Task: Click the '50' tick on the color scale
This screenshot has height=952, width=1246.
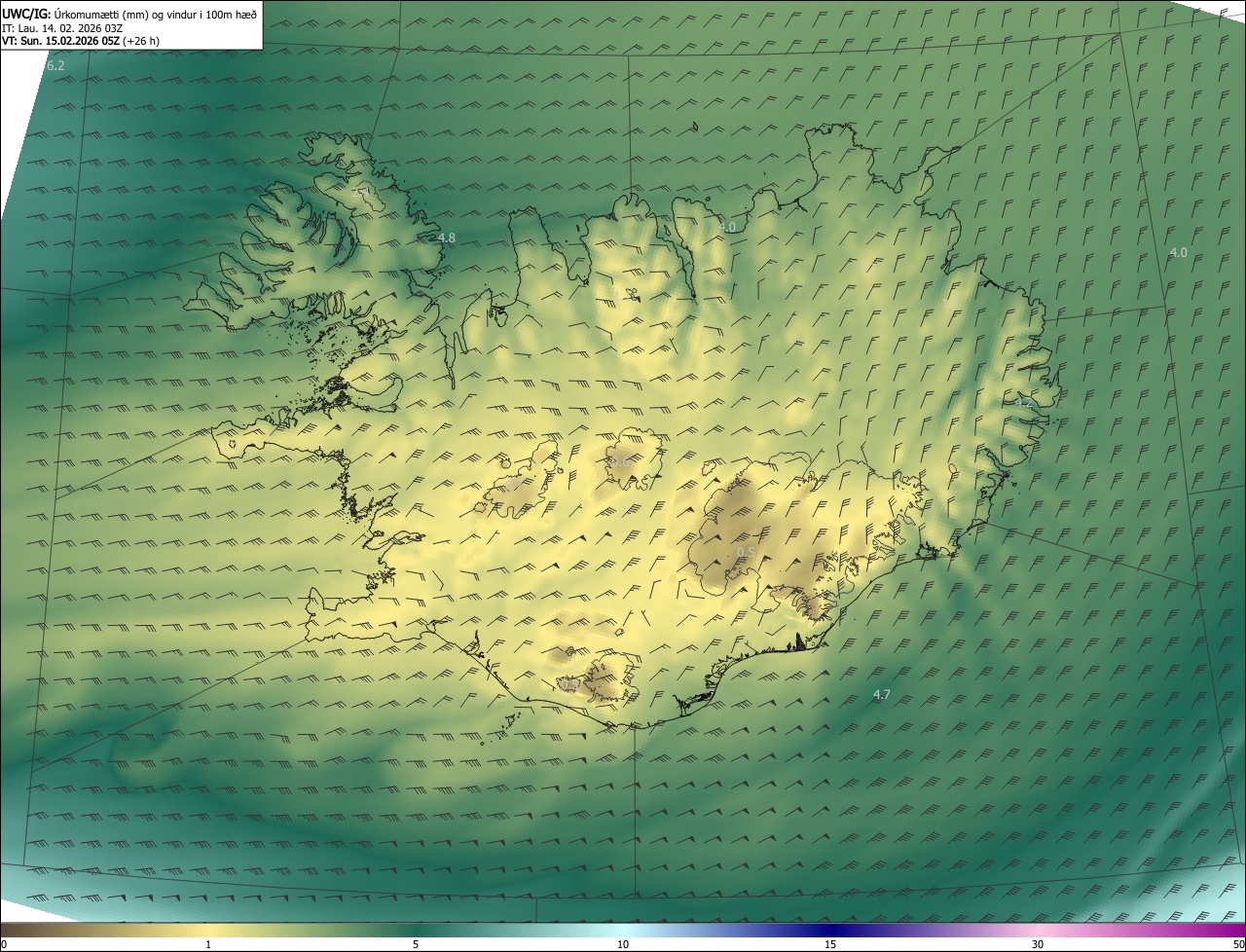Action: [1238, 944]
